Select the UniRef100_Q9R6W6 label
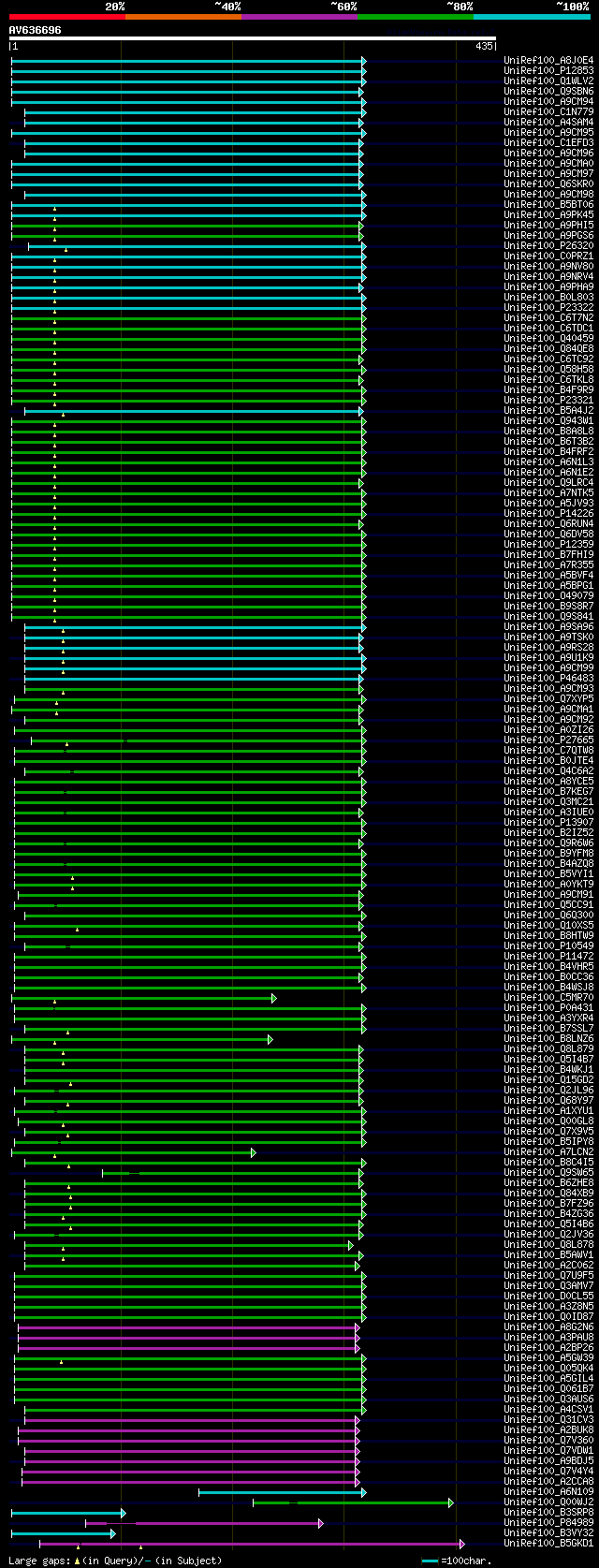Screen dimensions: 599x1568 click(x=548, y=843)
